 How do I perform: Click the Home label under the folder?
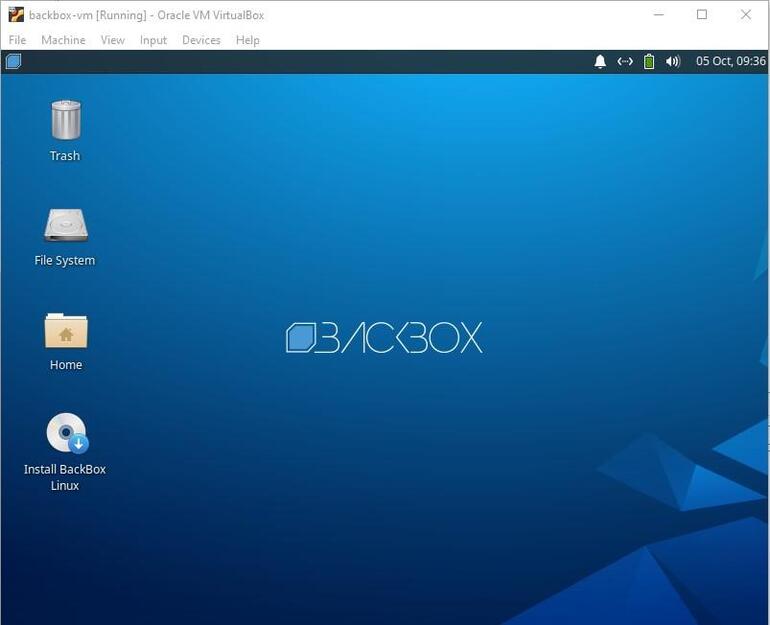tap(66, 365)
